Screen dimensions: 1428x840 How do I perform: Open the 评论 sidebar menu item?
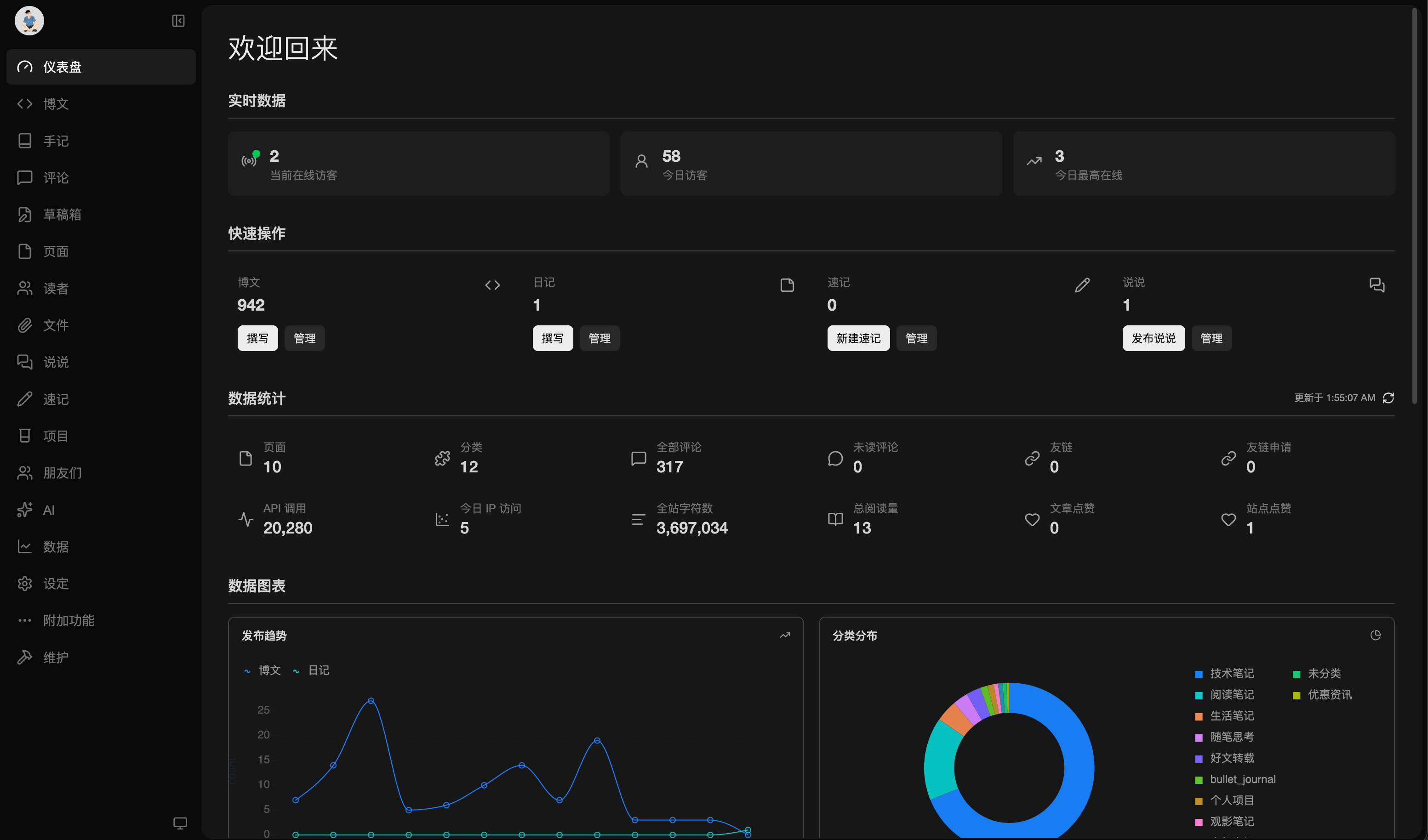point(56,178)
